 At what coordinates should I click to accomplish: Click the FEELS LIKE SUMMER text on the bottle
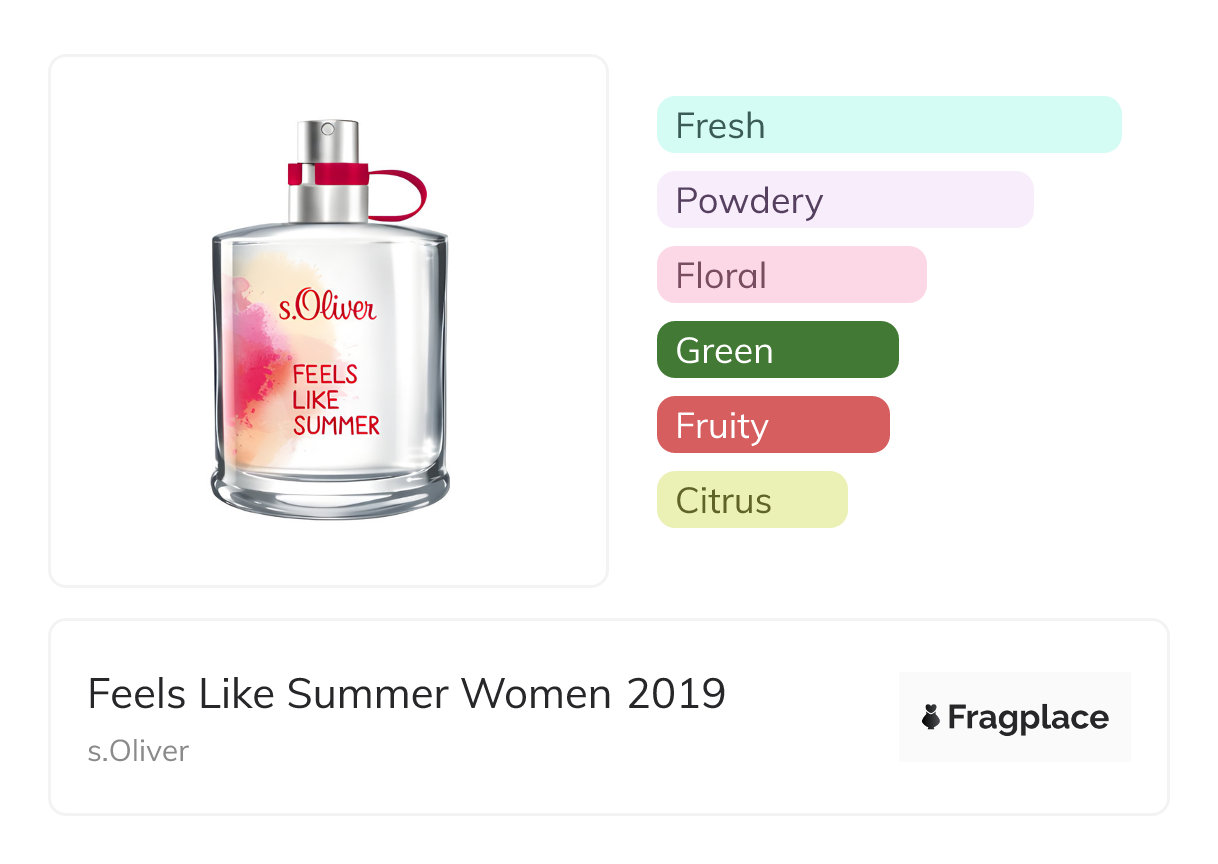[x=335, y=400]
